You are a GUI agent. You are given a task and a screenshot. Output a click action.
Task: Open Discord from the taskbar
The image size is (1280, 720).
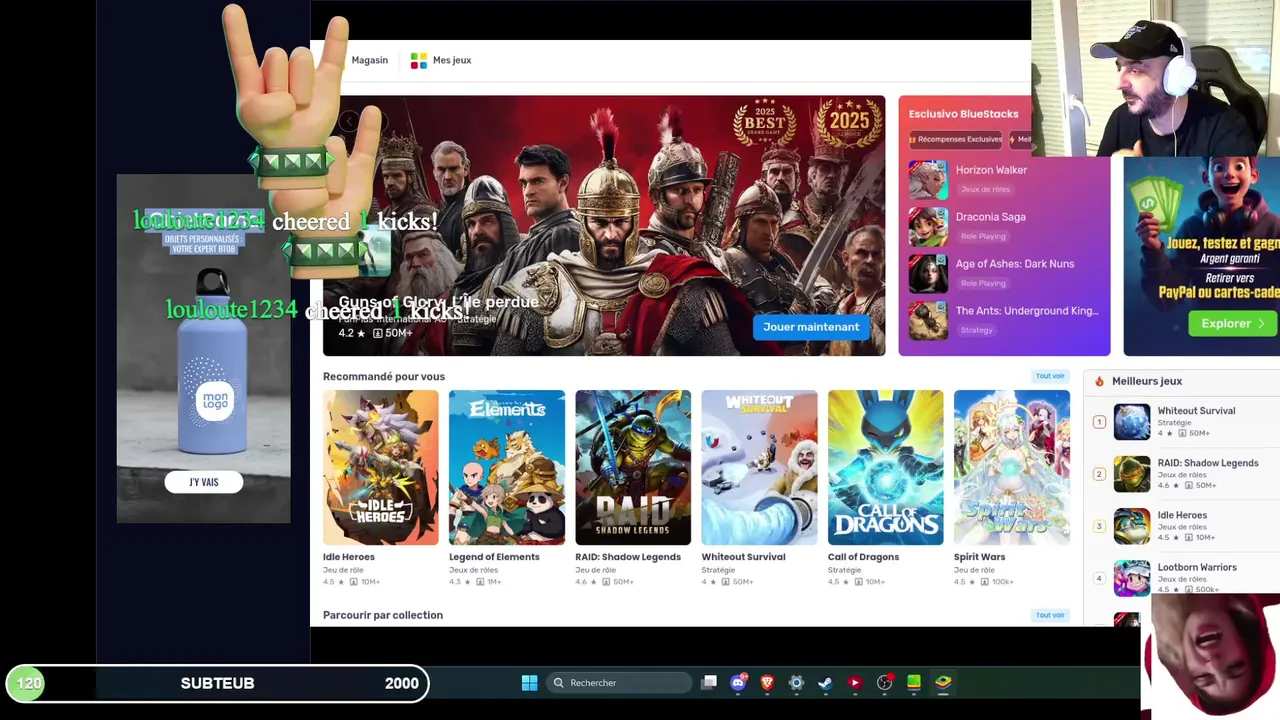tap(738, 683)
